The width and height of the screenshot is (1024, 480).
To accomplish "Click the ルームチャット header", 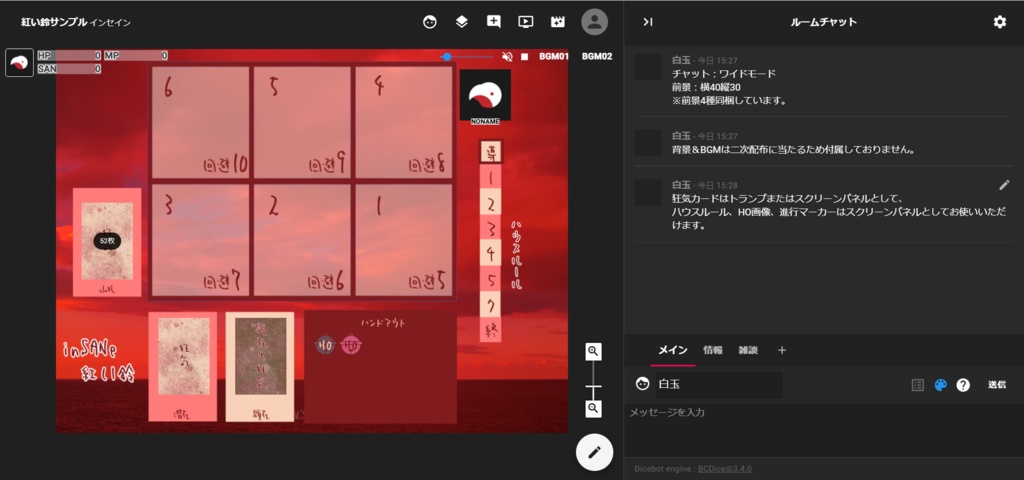I will point(823,22).
